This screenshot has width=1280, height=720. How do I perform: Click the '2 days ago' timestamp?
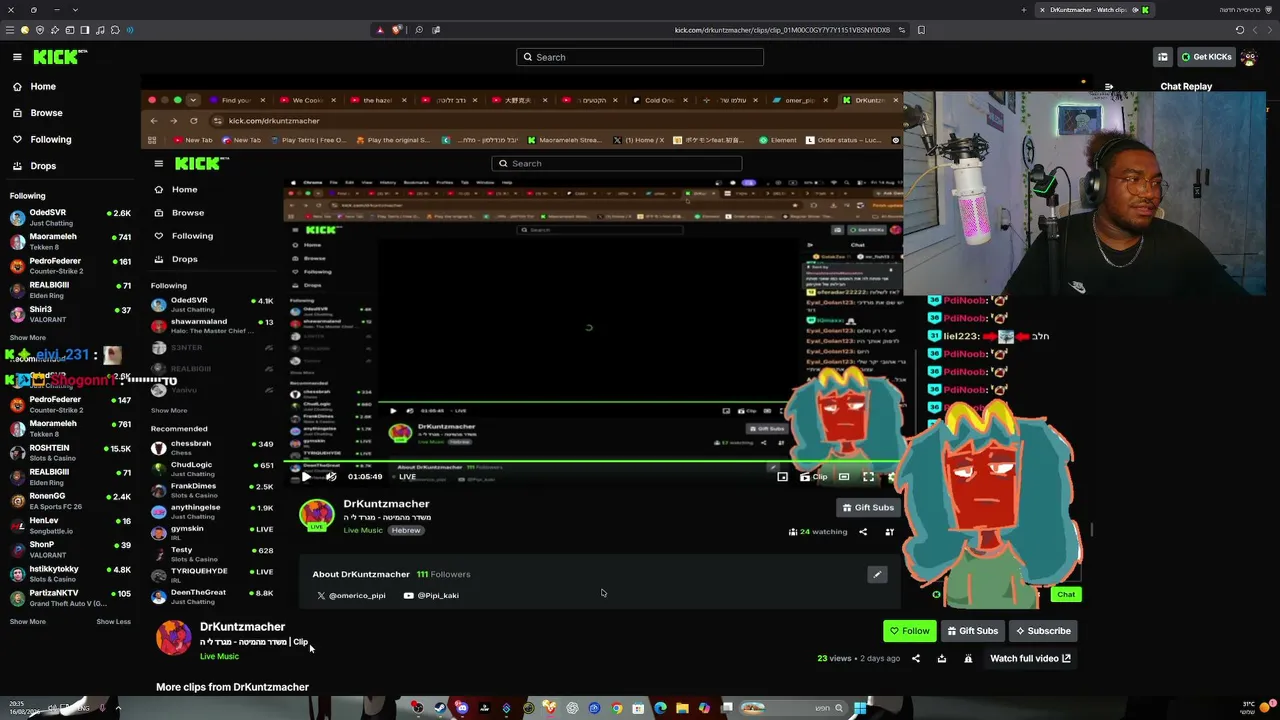[880, 659]
